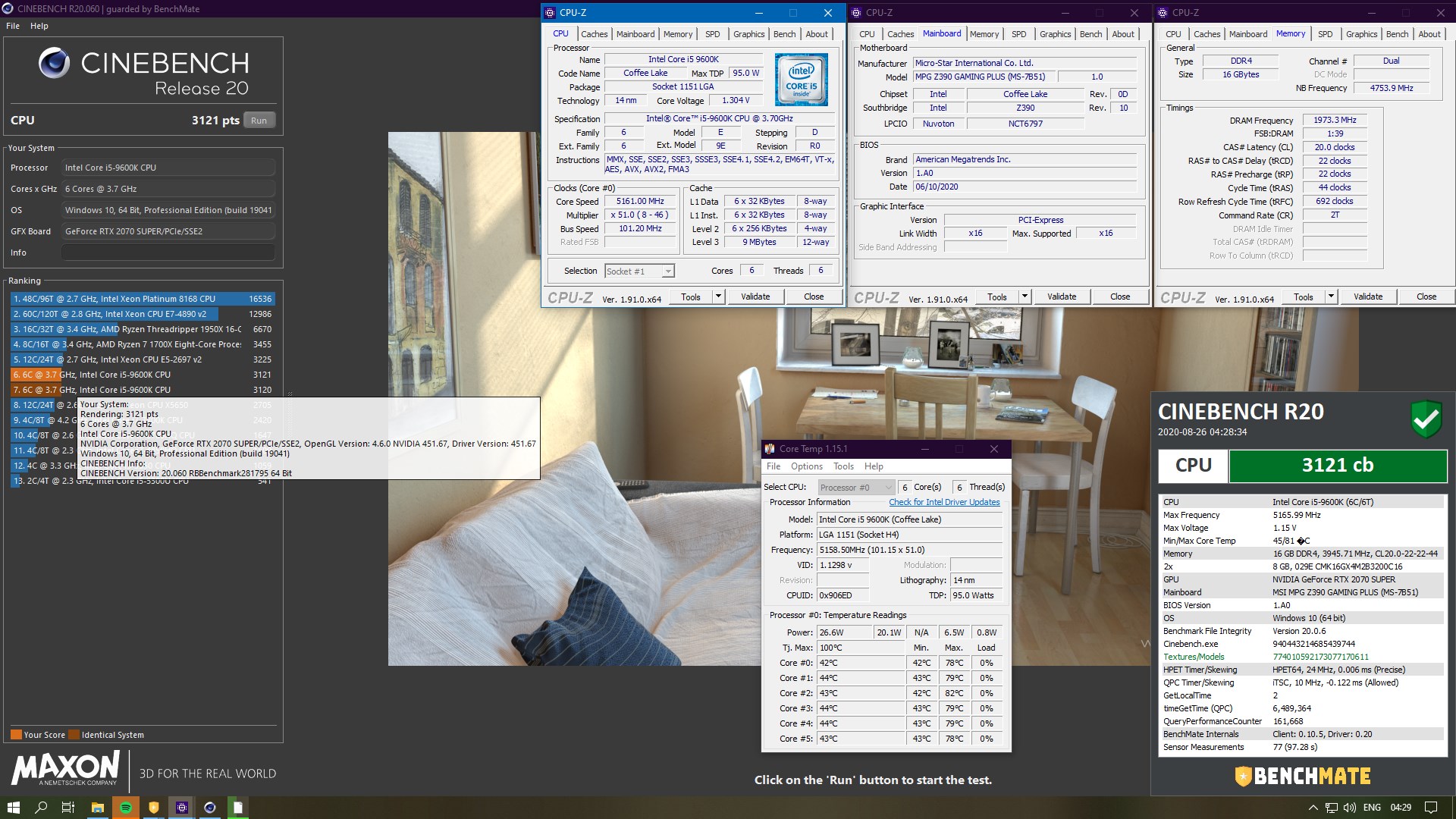This screenshot has height=819, width=1456.
Task: Open Core Temp Options menu
Action: (807, 466)
